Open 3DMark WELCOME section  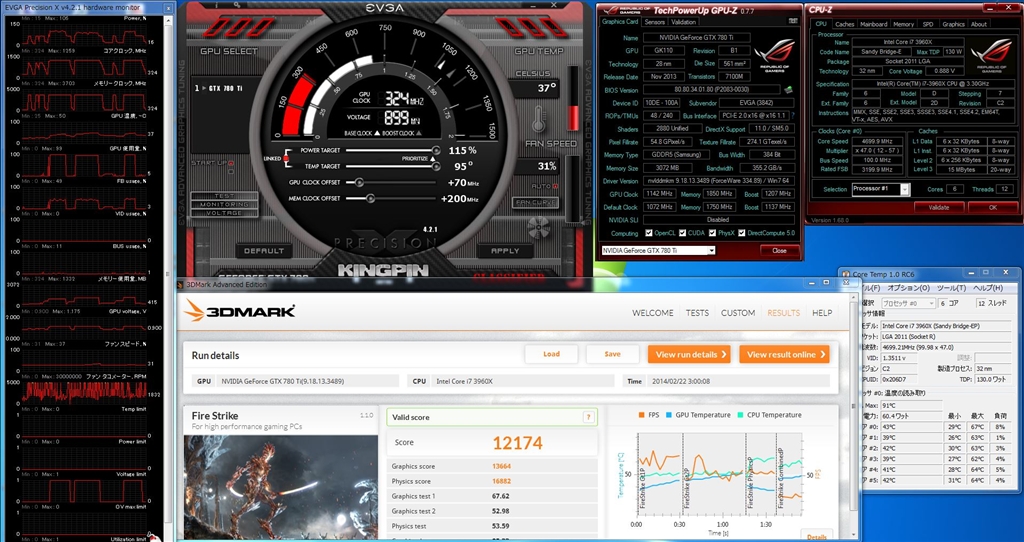[x=652, y=313]
